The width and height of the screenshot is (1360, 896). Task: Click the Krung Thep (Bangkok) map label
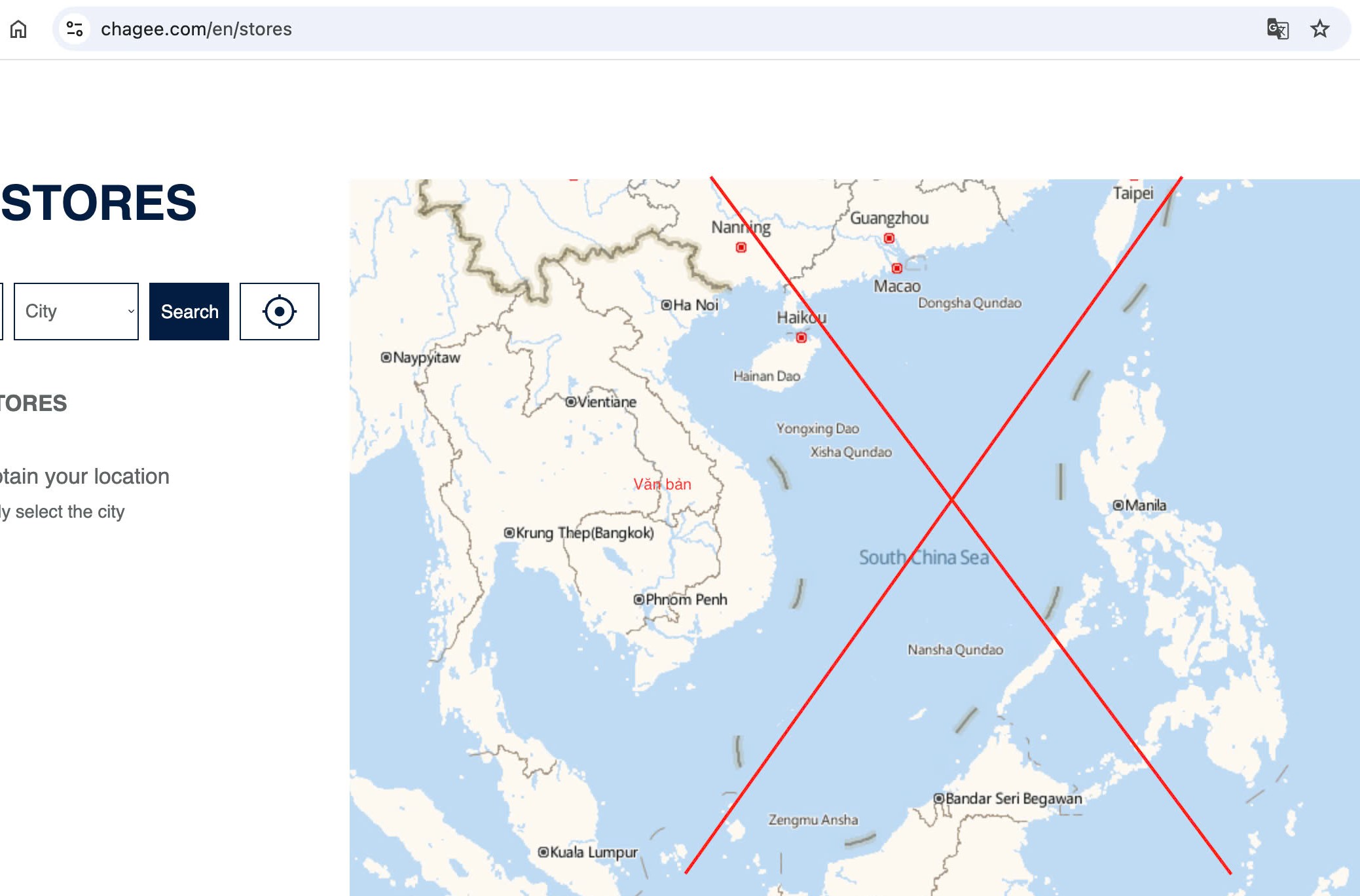[584, 533]
